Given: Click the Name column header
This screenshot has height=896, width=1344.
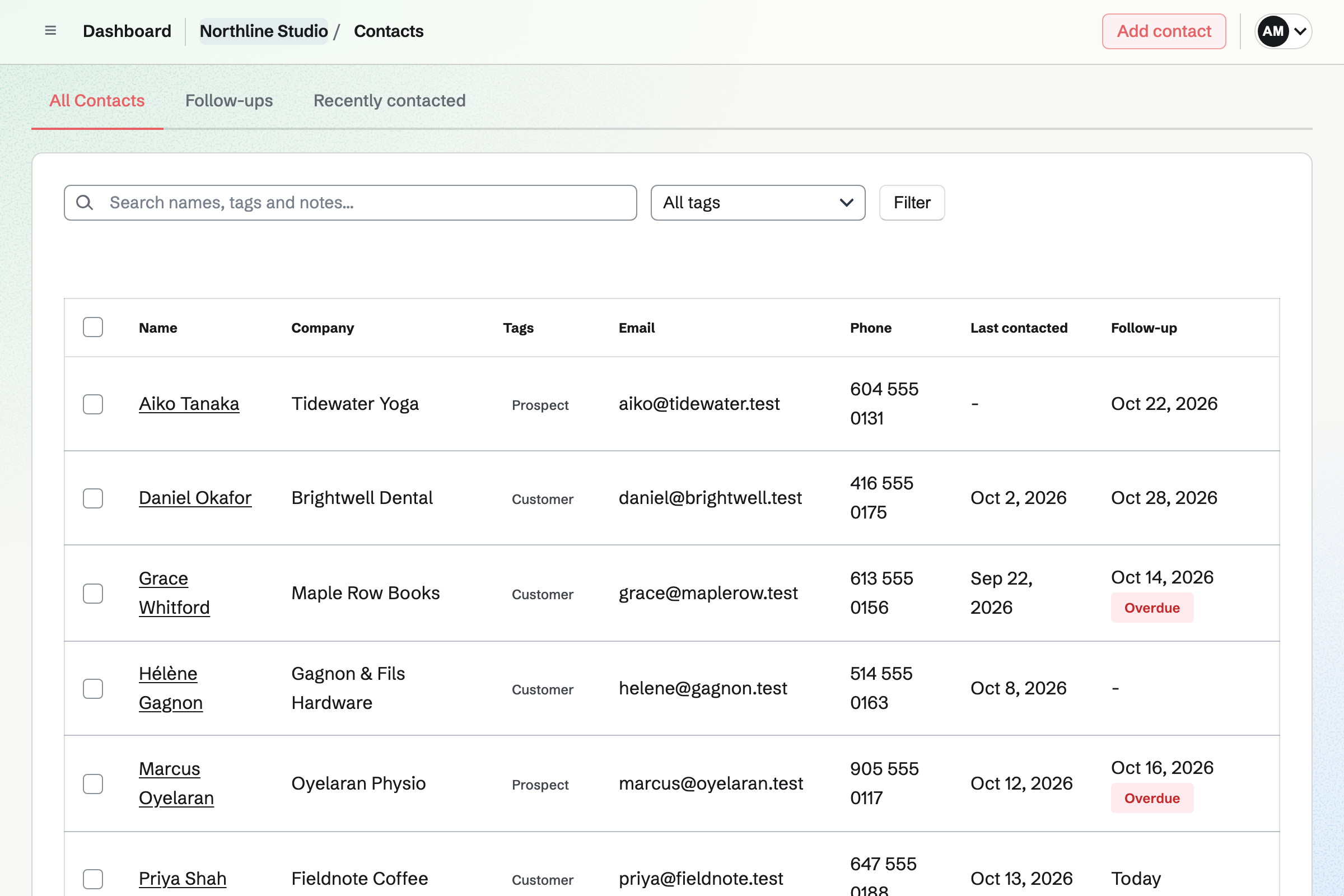Looking at the screenshot, I should tap(158, 328).
